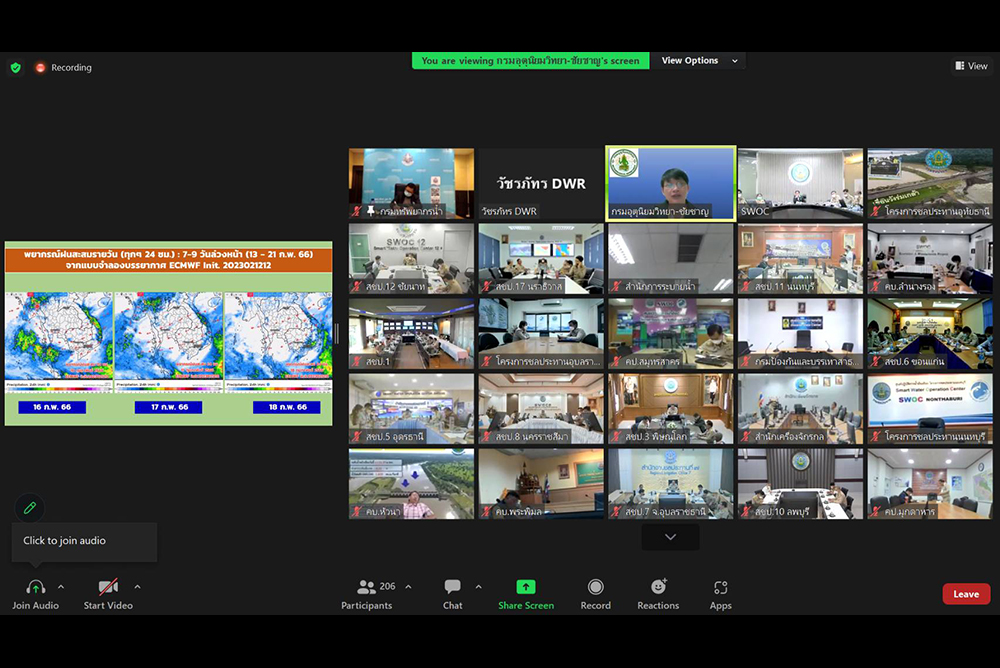
Task: Click the '18 ก.พ. 66' date label
Action: coord(287,407)
